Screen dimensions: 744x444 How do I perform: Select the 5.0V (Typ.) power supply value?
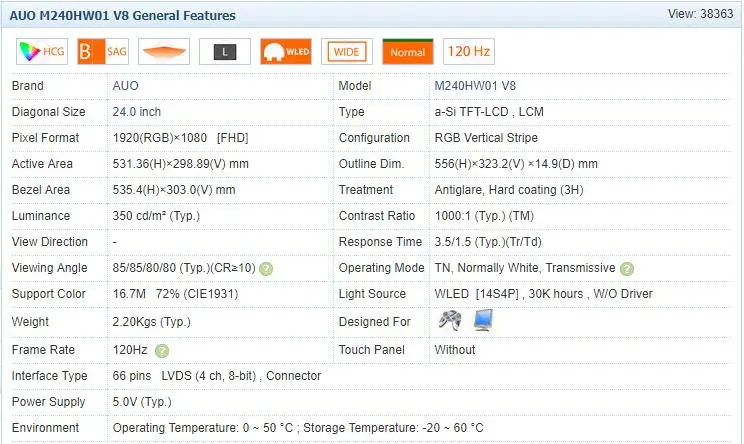142,402
